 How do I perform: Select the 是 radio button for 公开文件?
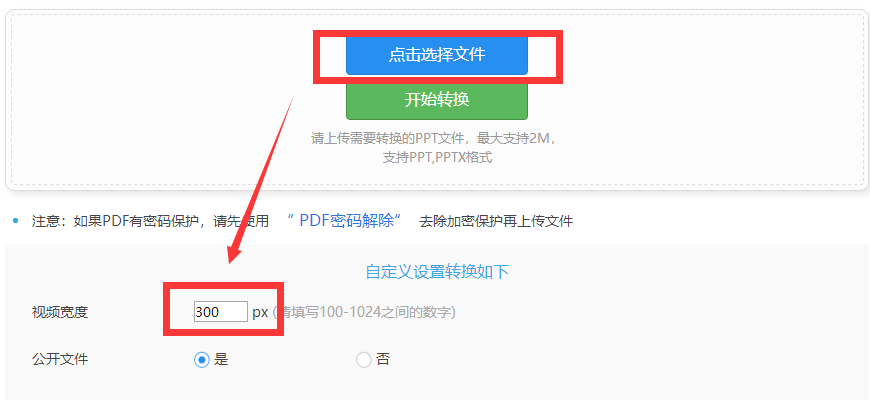[201, 360]
